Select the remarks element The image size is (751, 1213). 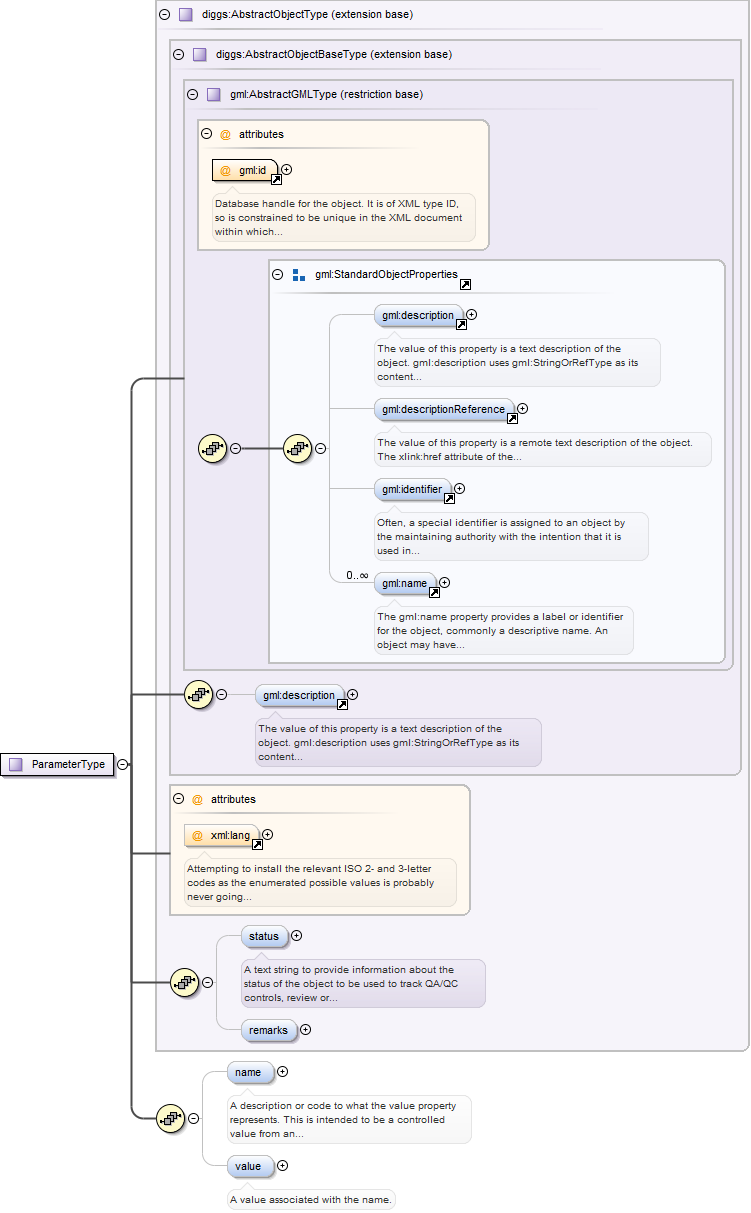pos(269,1030)
